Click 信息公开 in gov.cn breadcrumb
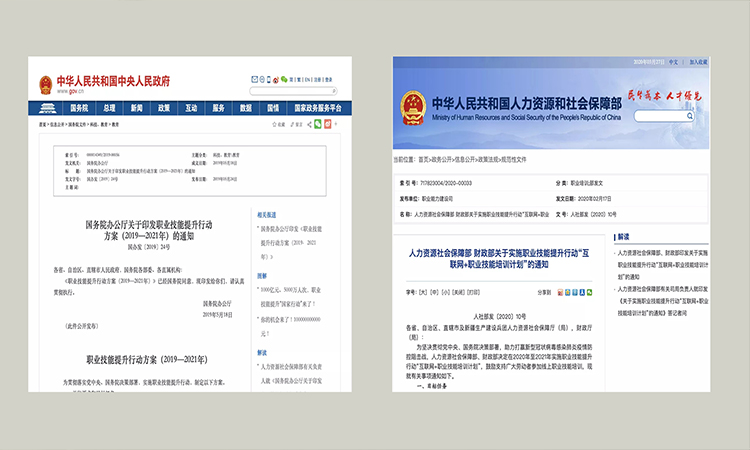This screenshot has width=750, height=450. click(57, 124)
